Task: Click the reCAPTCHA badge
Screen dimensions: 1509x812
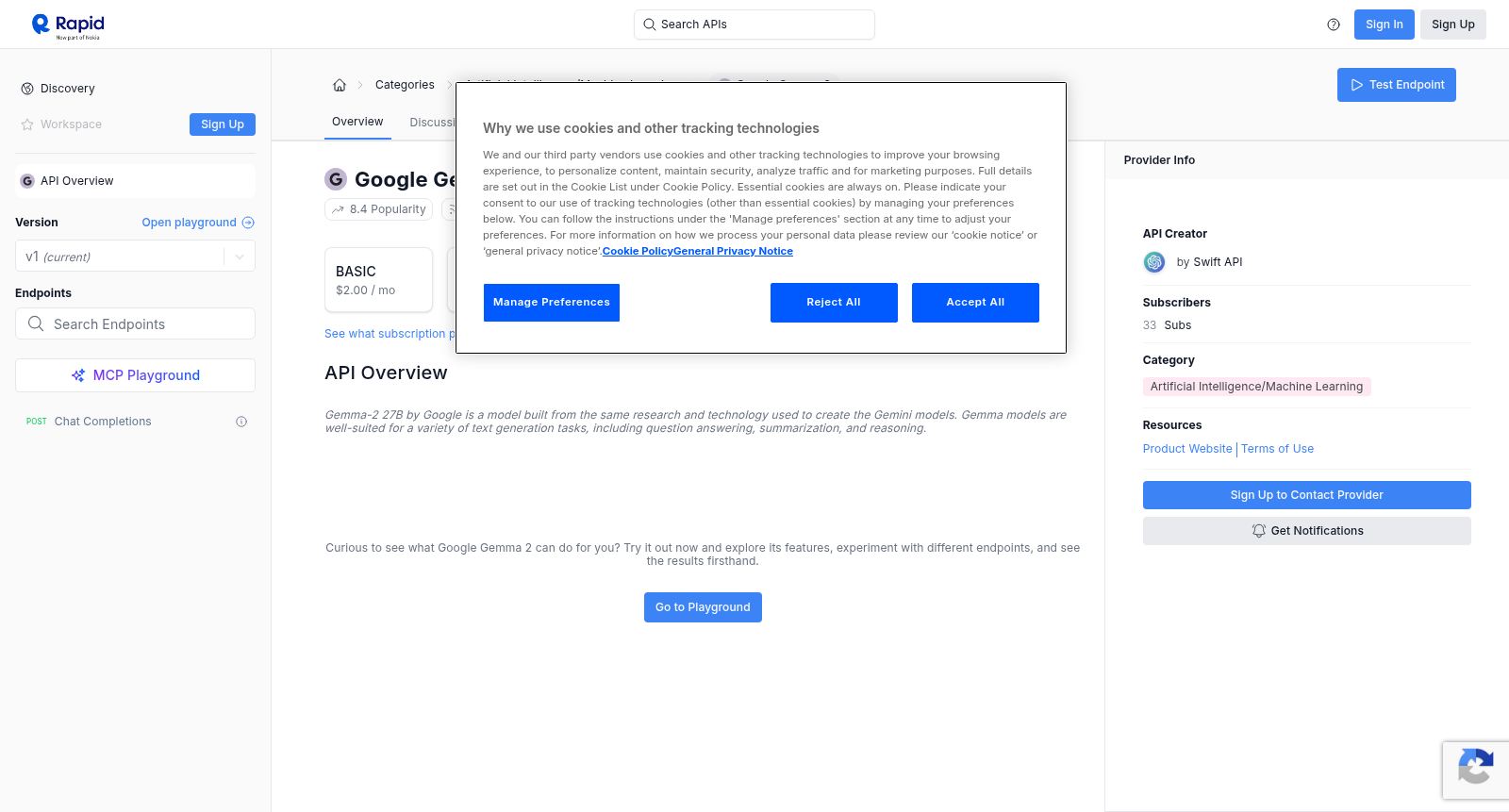Action: pyautogui.click(x=1476, y=770)
